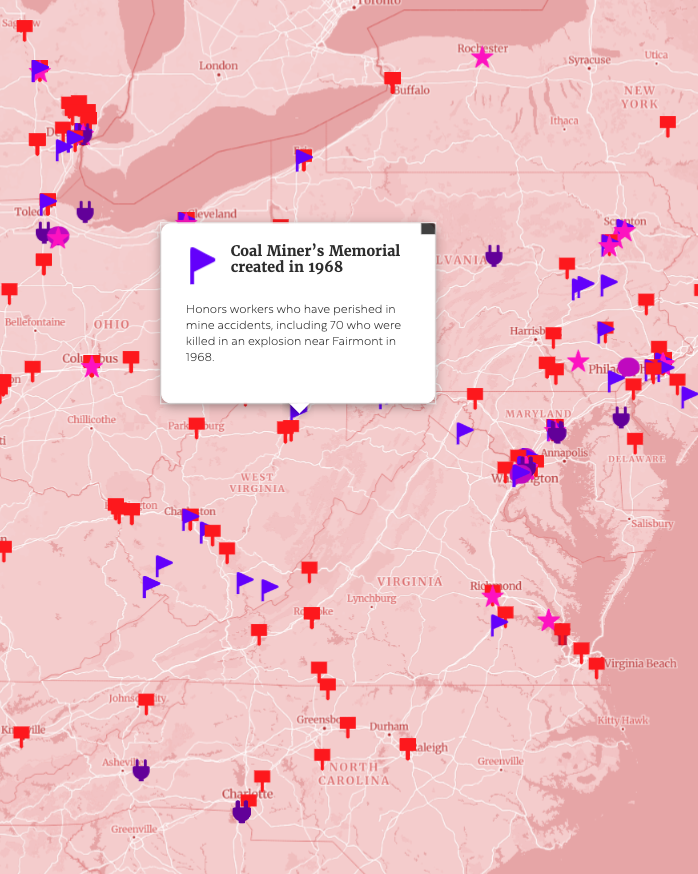Click the red marker above the Maryland label

tap(475, 397)
